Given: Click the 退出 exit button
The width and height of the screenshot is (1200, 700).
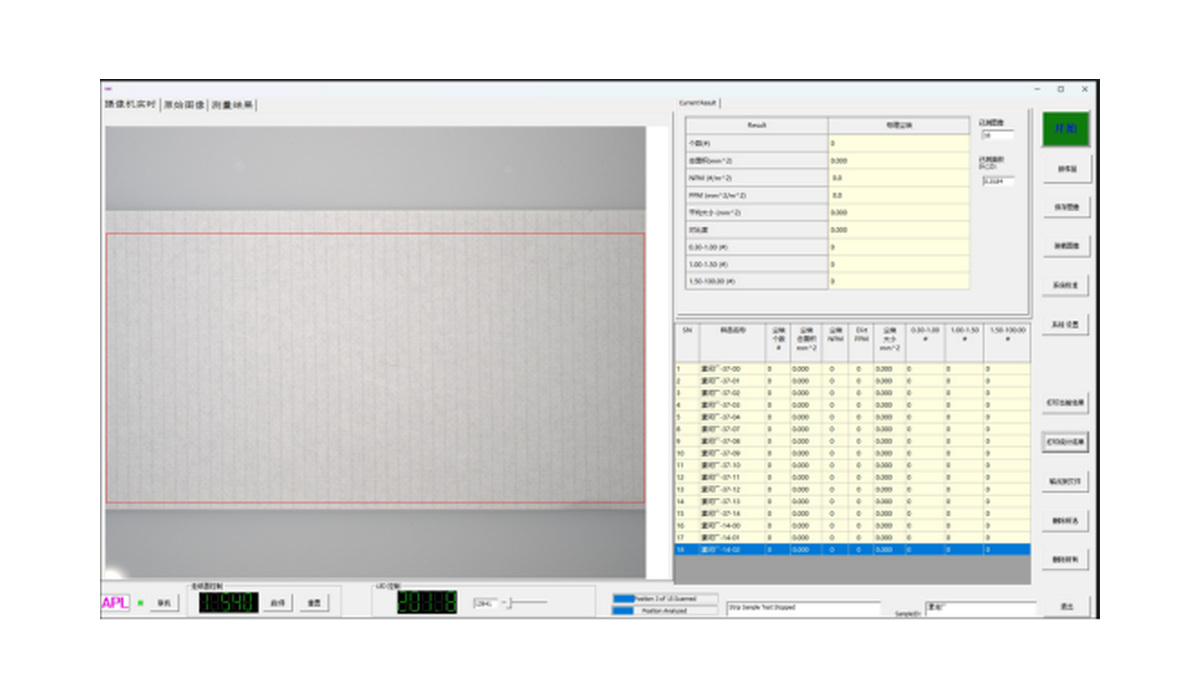Looking at the screenshot, I should click(1066, 607).
